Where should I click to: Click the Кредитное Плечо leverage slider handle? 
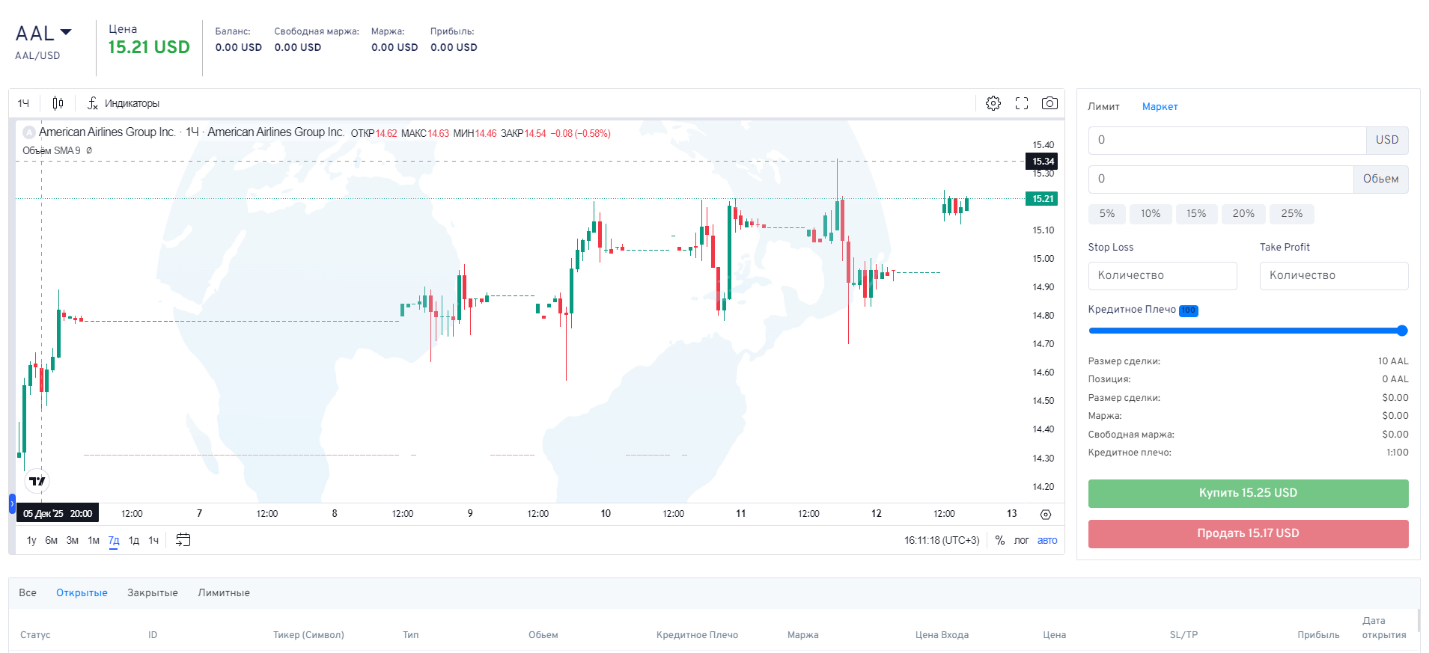1402,330
